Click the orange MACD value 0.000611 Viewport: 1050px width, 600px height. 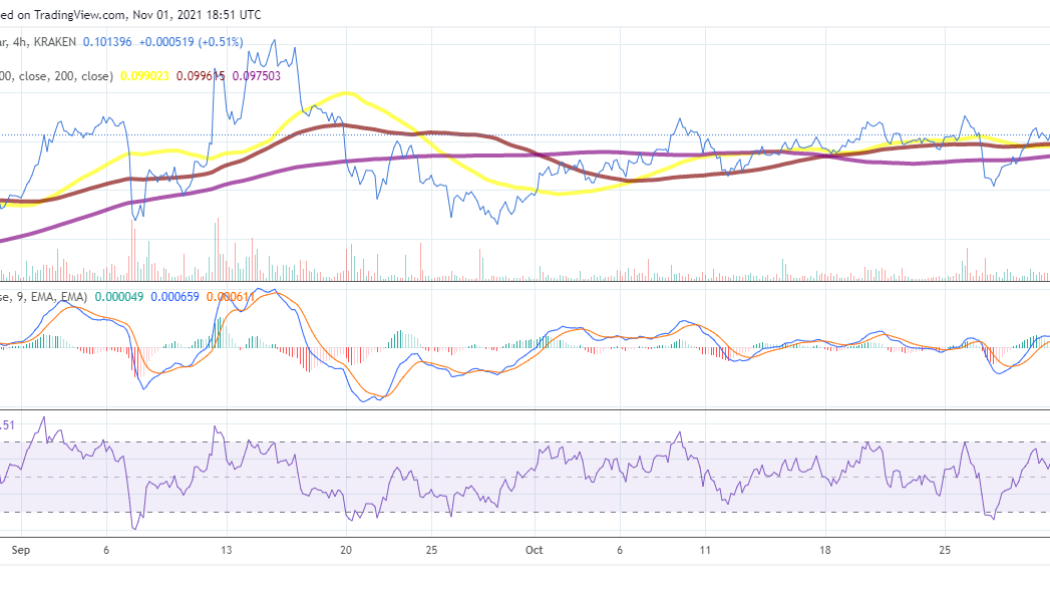[230, 296]
